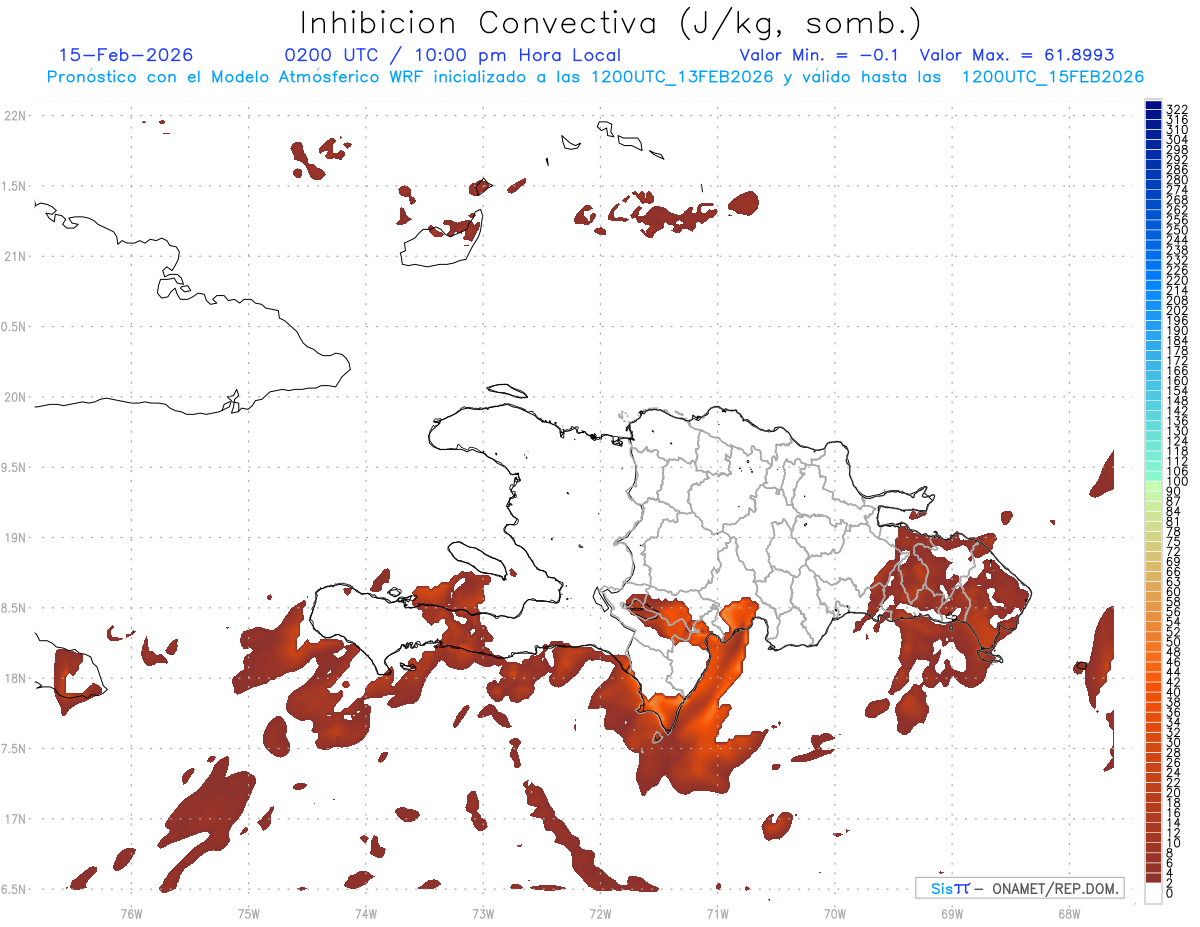Click the 70W longitude label

(x=834, y=913)
